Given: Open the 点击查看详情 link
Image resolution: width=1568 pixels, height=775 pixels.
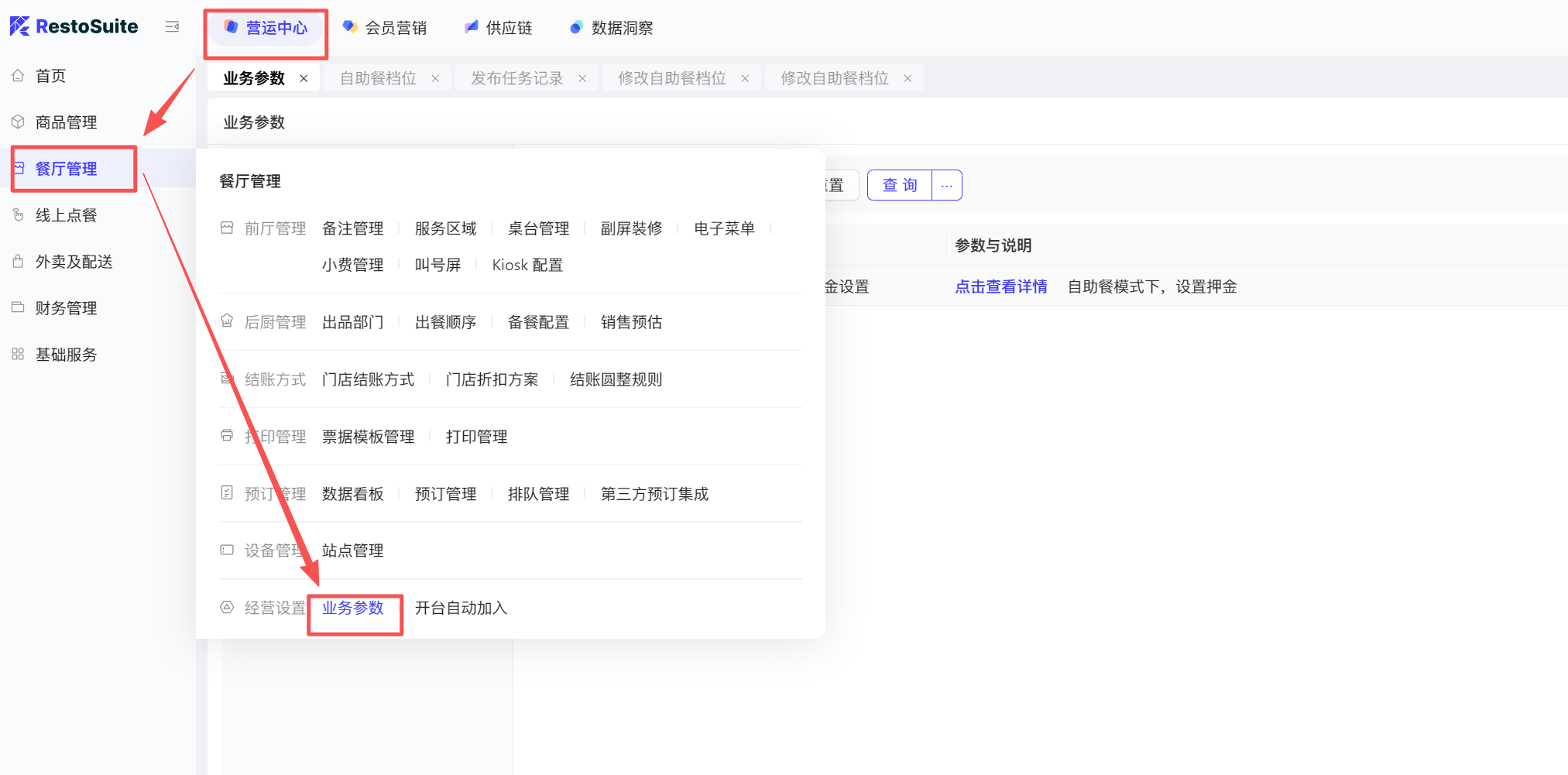Looking at the screenshot, I should point(1000,286).
